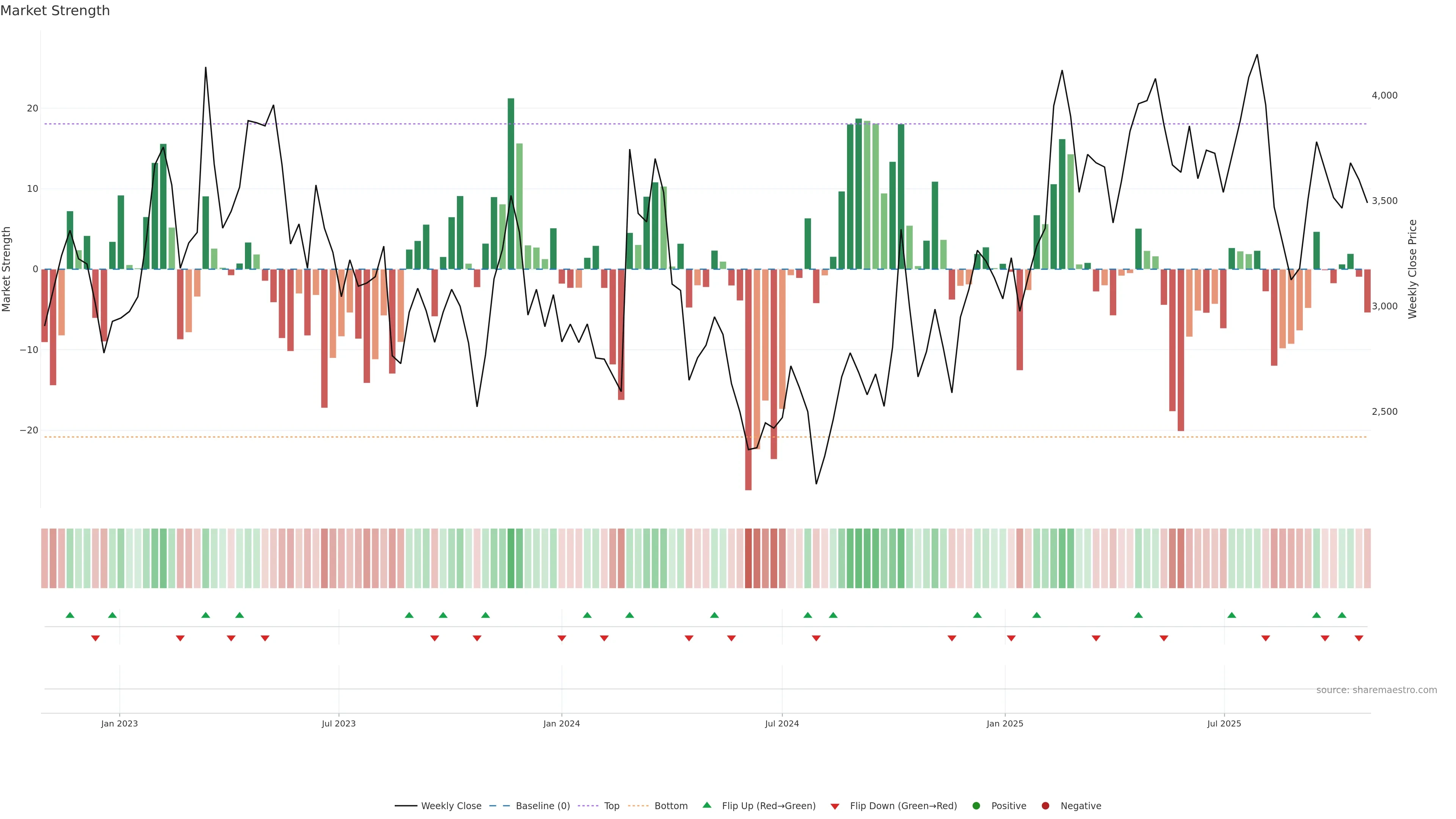Click the Weekly Close Price axis title
The width and height of the screenshot is (1456, 819).
pos(1412,269)
